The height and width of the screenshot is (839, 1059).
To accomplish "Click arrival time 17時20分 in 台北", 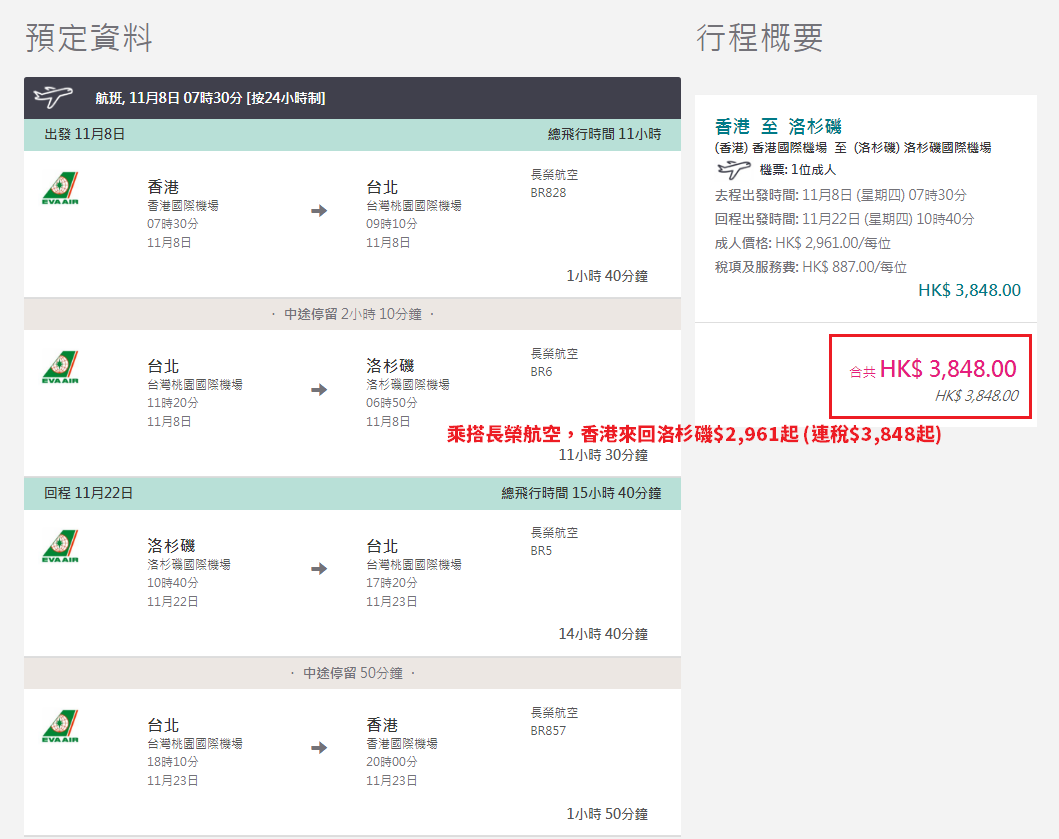I will point(392,582).
